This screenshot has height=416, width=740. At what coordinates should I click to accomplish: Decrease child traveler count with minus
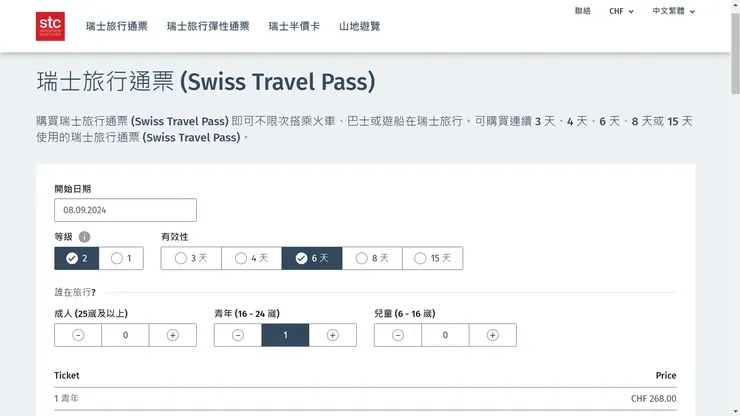(x=398, y=335)
